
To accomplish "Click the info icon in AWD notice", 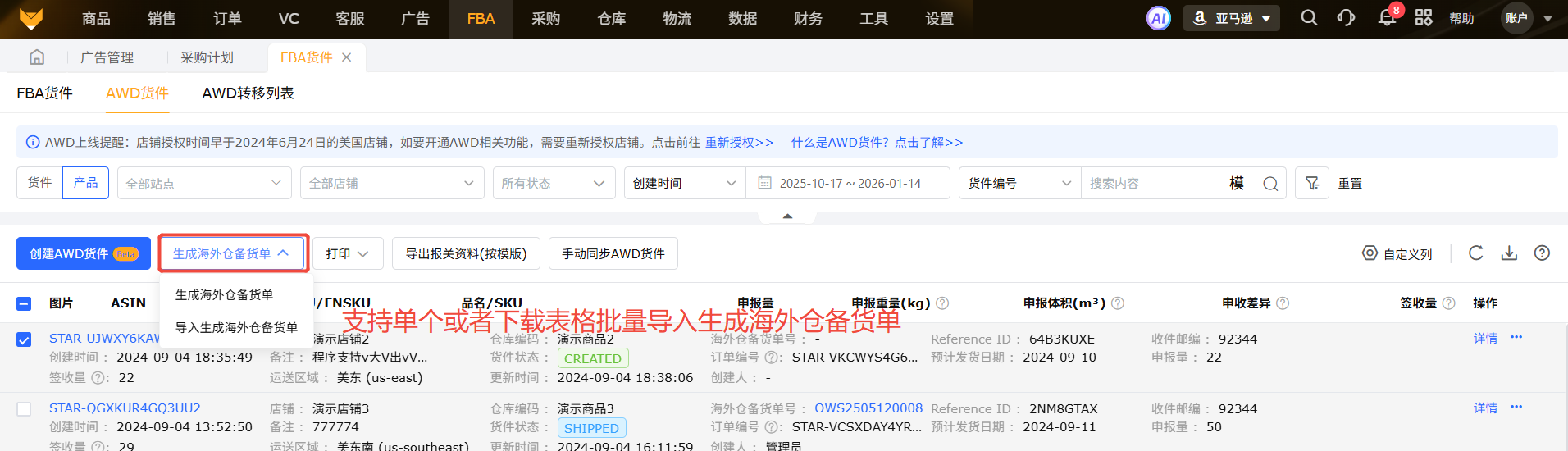I will [x=33, y=142].
